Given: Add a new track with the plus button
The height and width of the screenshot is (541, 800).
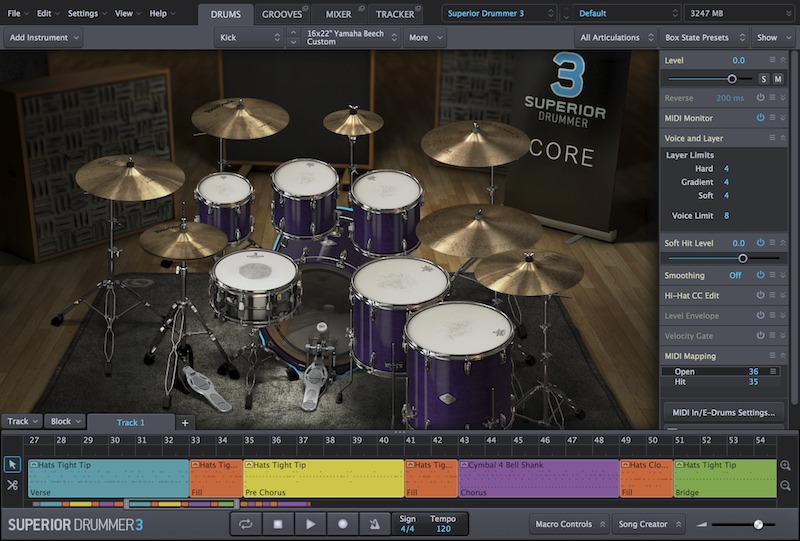Looking at the screenshot, I should point(185,423).
